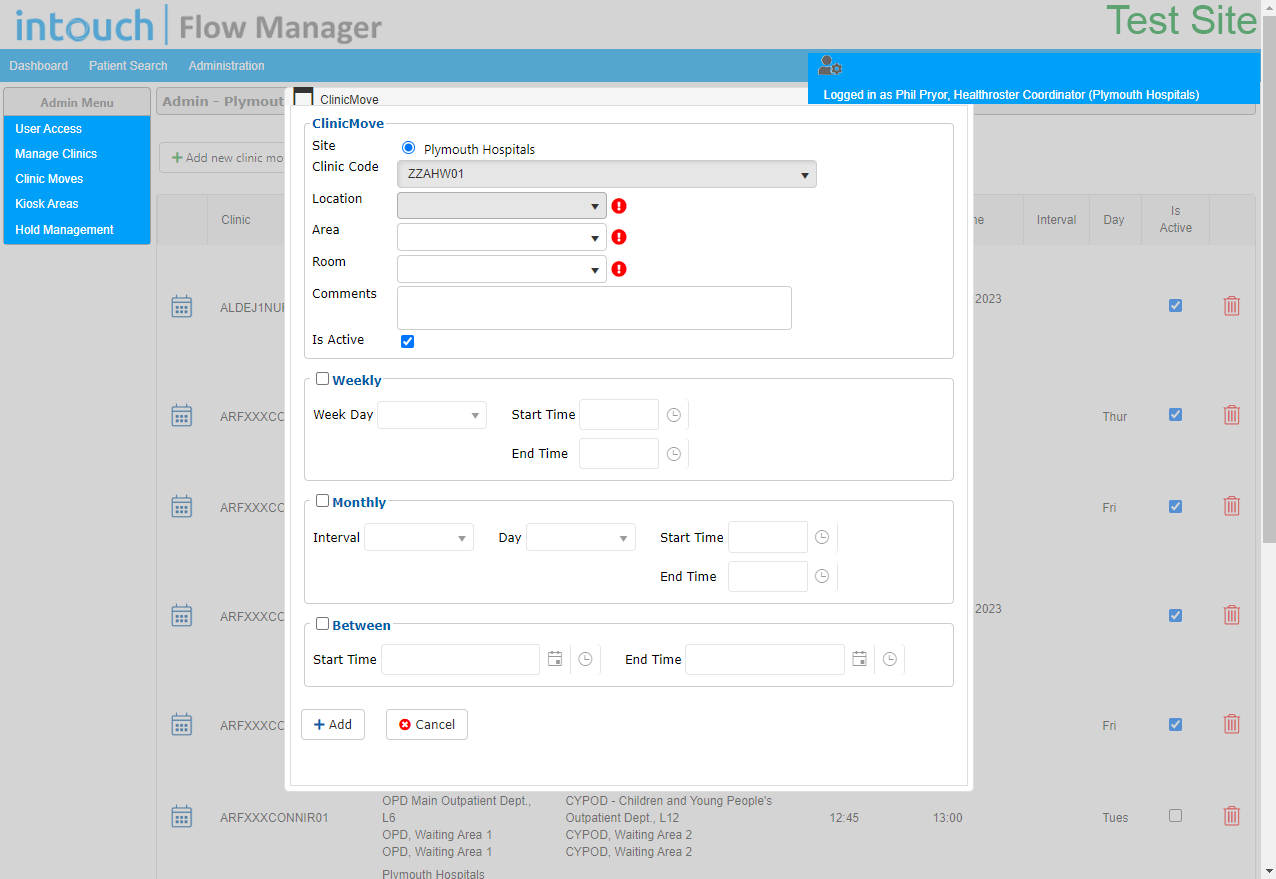
Task: Click user settings icon above login text
Action: tap(830, 66)
